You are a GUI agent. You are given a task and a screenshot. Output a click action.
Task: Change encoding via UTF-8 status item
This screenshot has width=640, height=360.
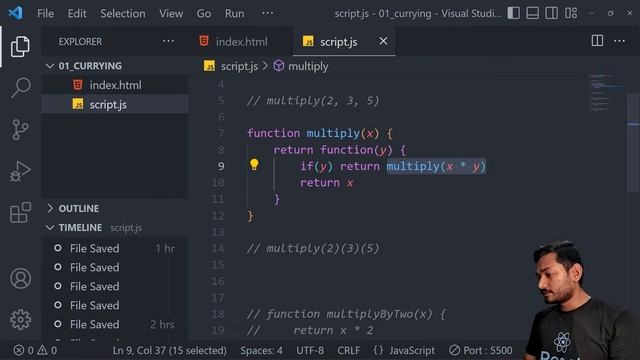(310, 350)
